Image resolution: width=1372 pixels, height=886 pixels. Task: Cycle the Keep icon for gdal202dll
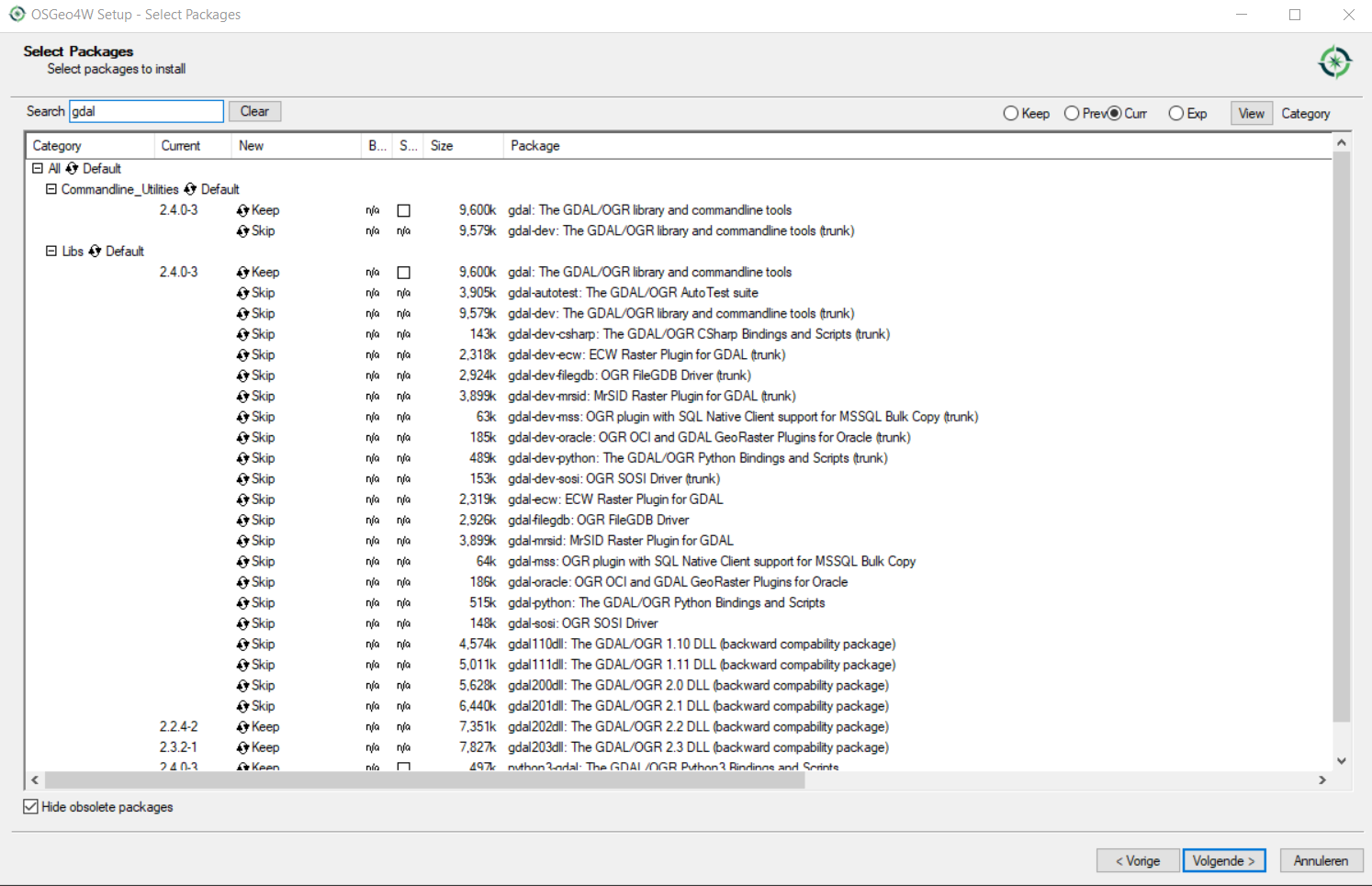coord(242,727)
